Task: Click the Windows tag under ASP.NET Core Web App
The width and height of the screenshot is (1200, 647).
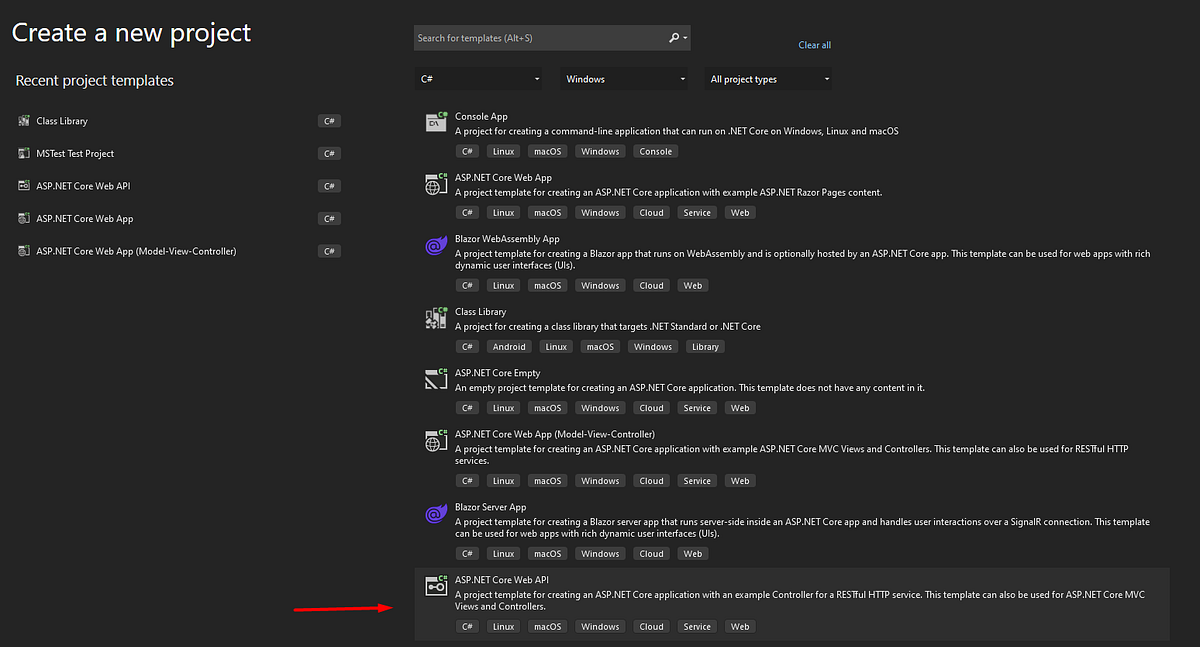Action: tap(600, 212)
